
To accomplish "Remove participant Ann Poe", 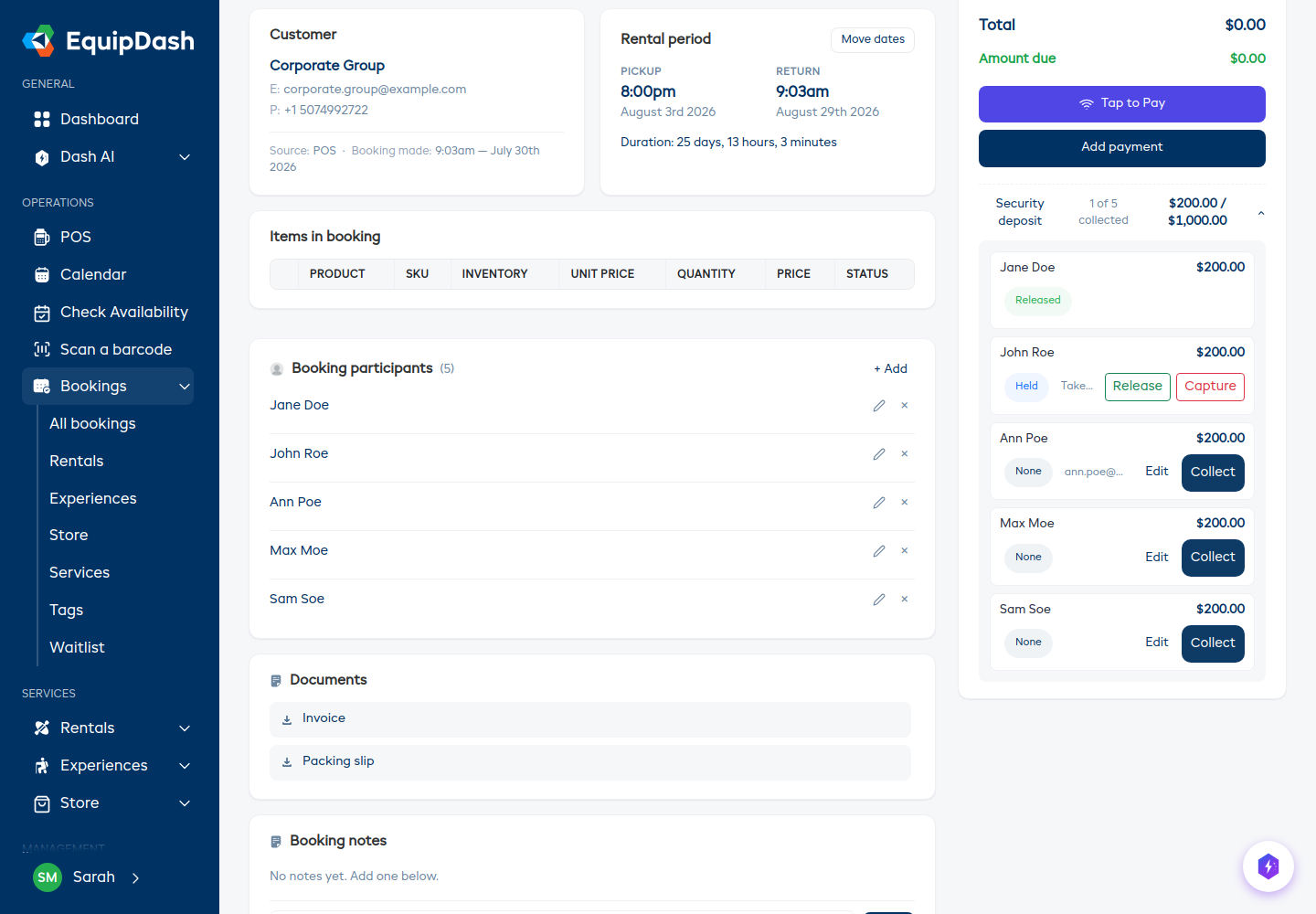I will [x=905, y=503].
